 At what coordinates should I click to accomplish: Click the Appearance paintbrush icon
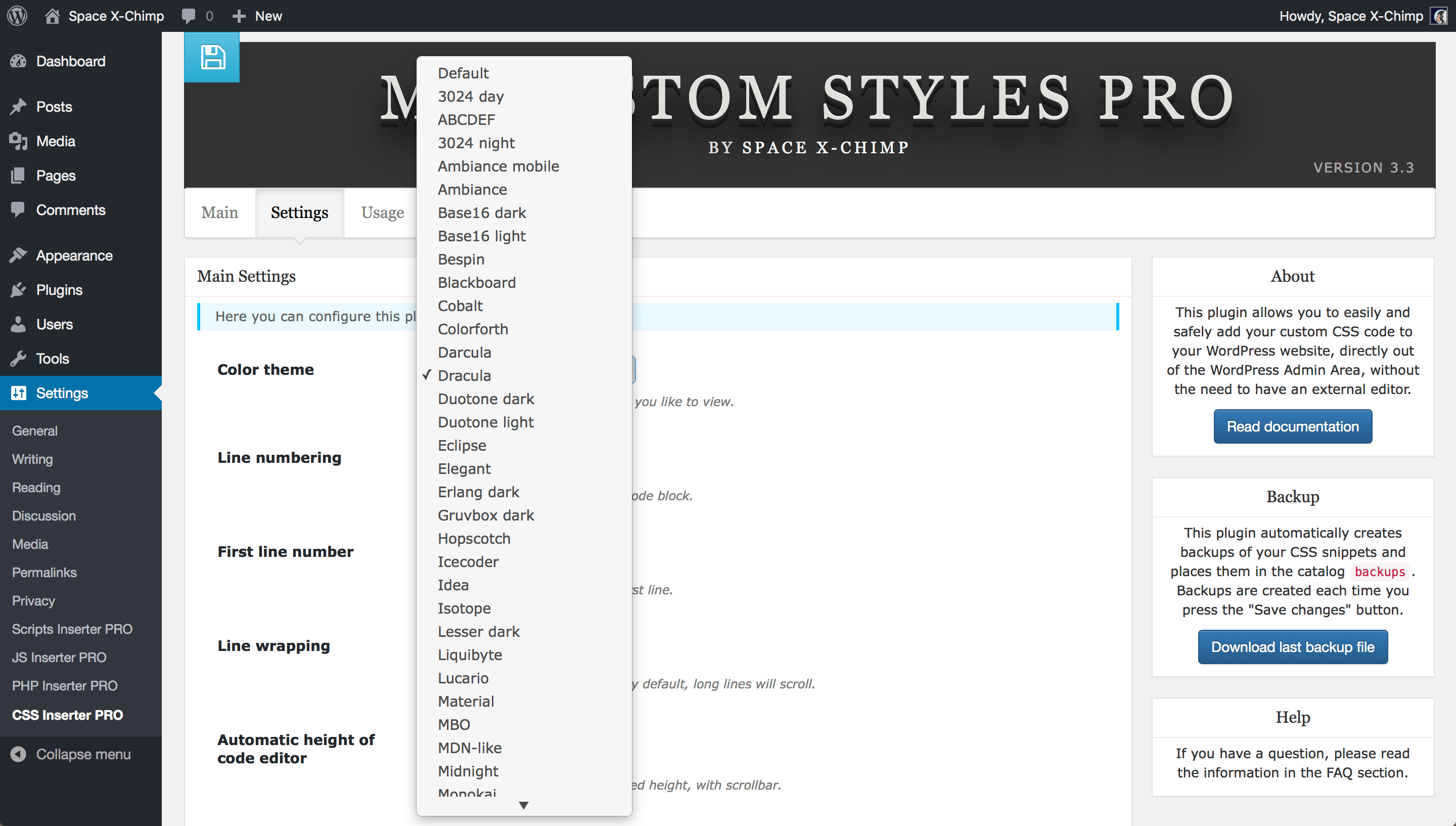(18, 255)
